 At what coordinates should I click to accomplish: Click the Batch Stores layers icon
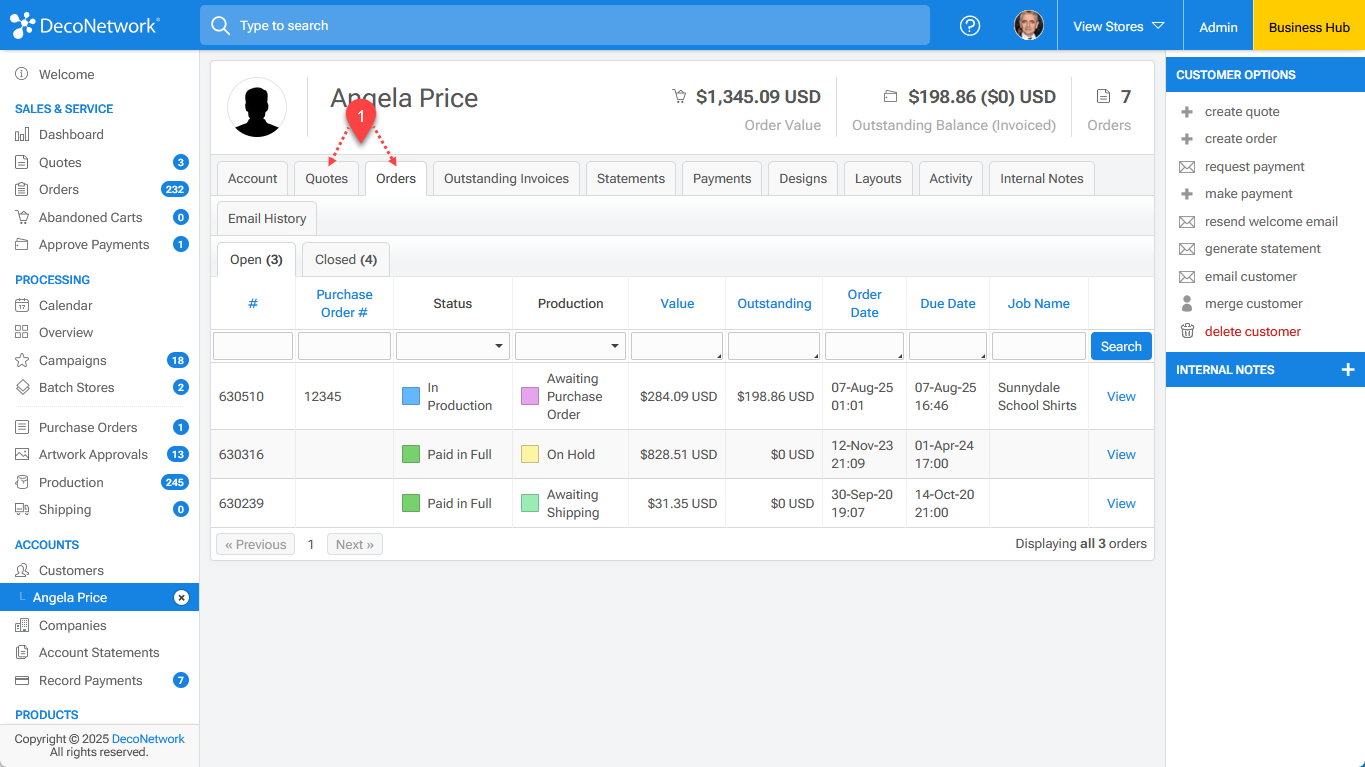22,388
